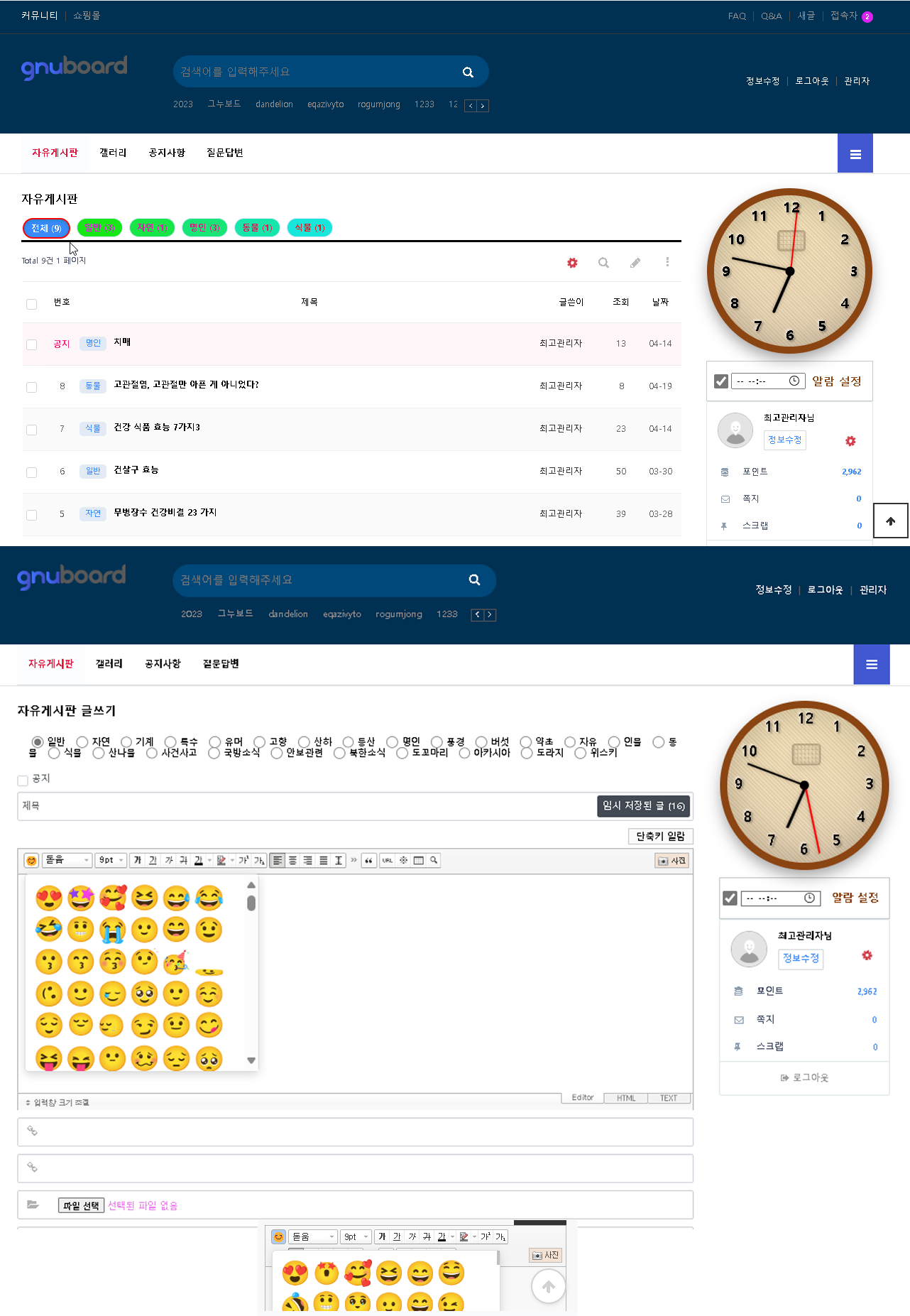
Task: Click the 제목 title input field
Action: 305,806
